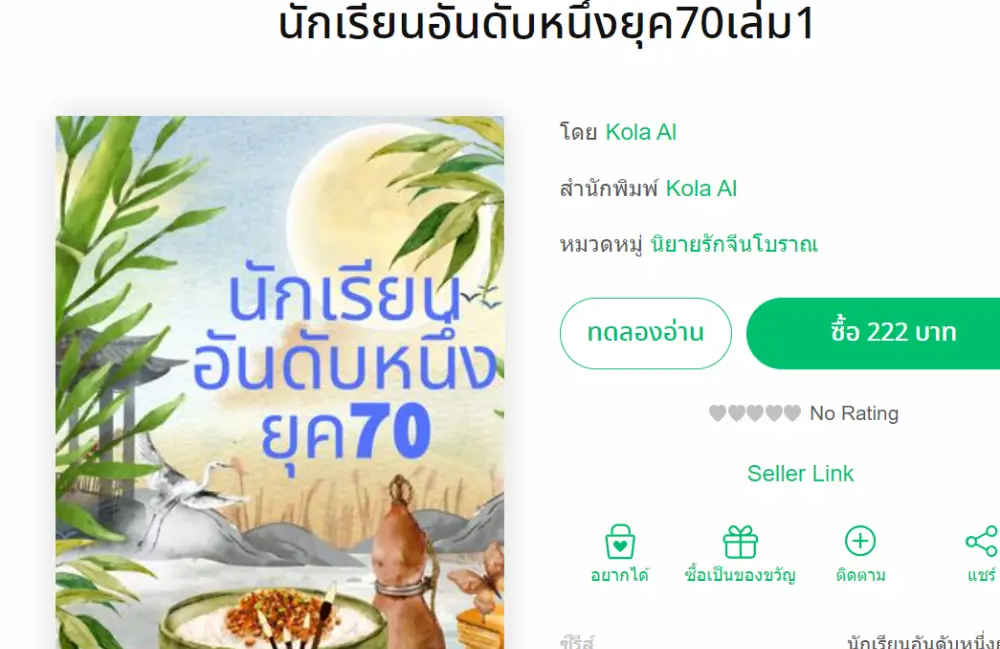This screenshot has height=649, width=1000.
Task: Select the third heart in rating
Action: (755, 413)
